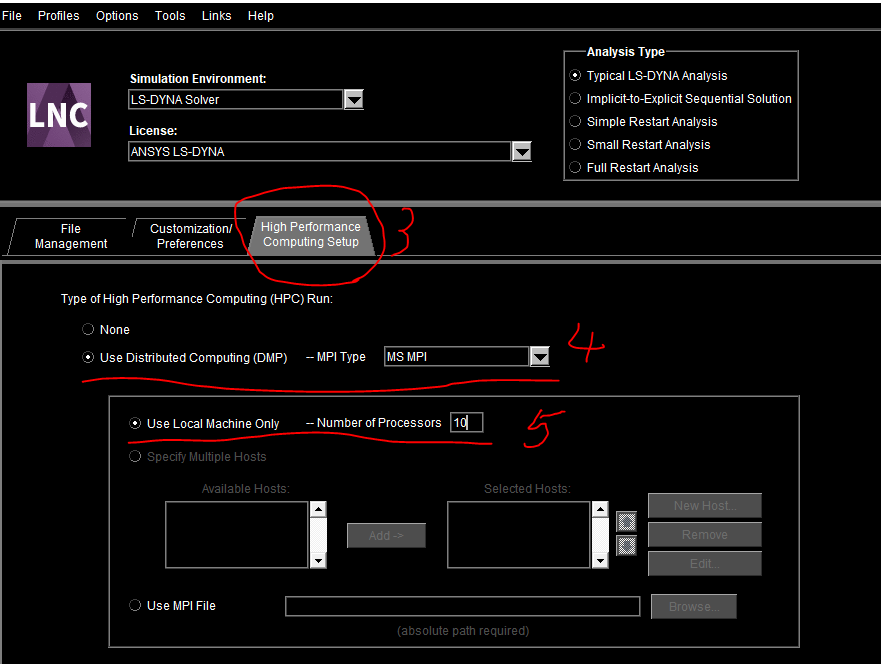Click the Remove host button
This screenshot has width=881, height=664.
point(705,535)
